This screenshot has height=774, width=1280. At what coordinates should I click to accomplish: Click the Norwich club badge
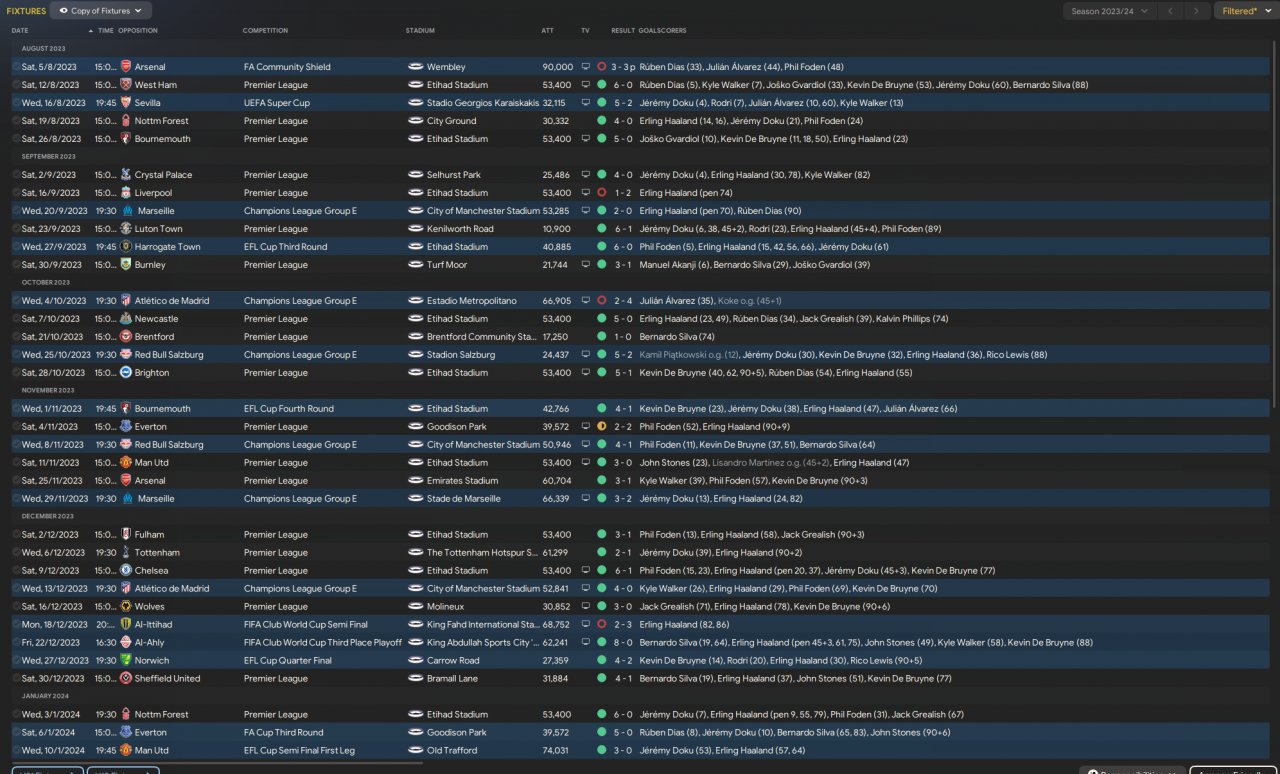click(x=126, y=661)
